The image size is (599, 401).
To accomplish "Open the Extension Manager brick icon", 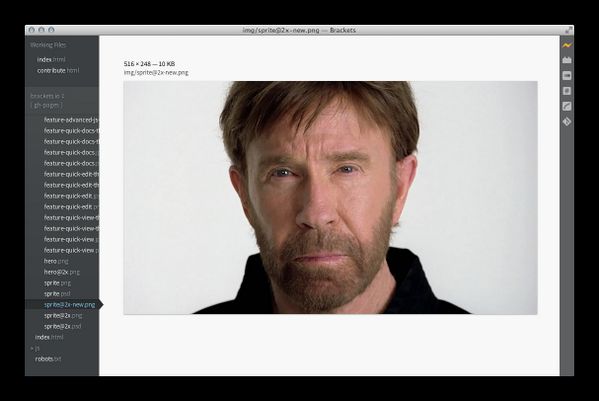I will click(x=567, y=60).
